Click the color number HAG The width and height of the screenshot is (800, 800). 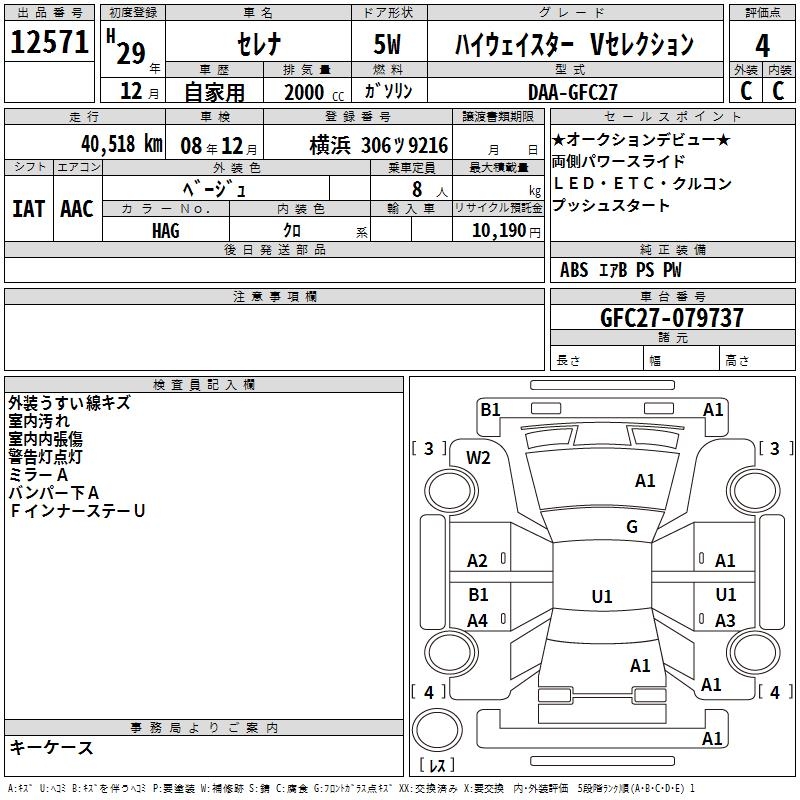(x=166, y=231)
